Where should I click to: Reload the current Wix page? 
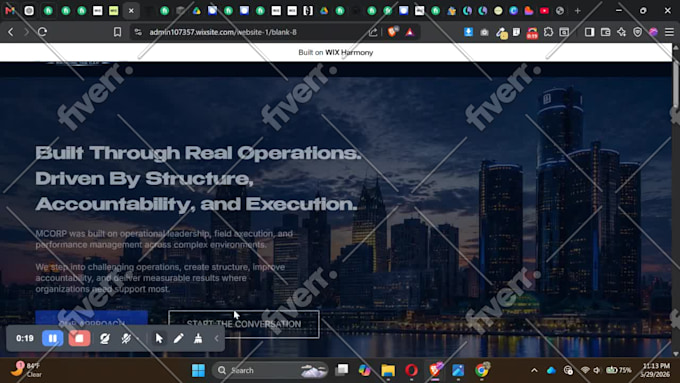tap(42, 32)
